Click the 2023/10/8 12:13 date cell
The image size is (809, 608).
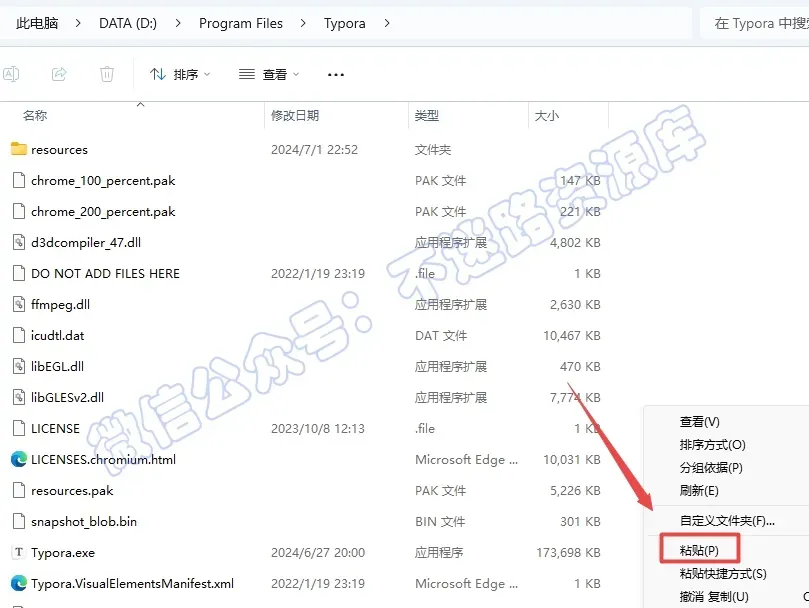click(x=318, y=429)
